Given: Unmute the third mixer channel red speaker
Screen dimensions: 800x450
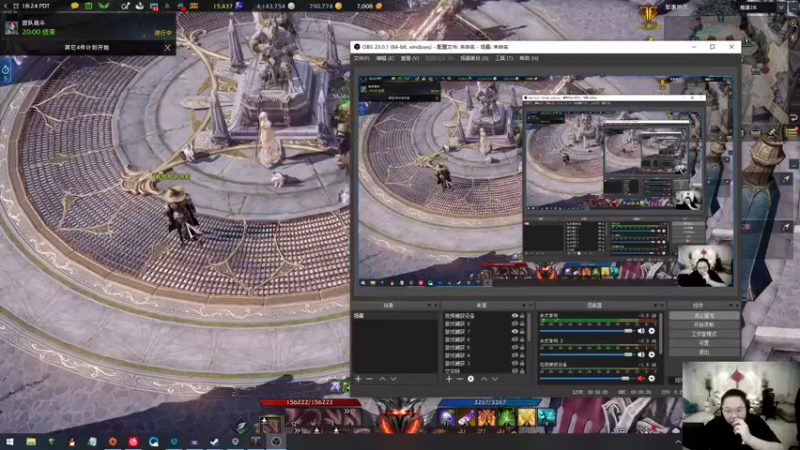Looking at the screenshot, I should coord(641,379).
